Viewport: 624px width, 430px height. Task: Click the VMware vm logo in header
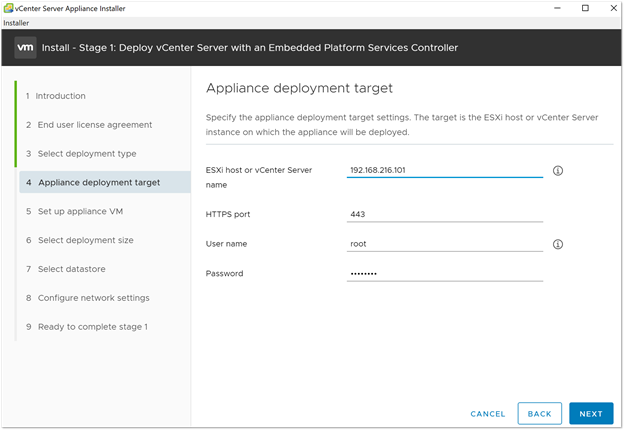[26, 47]
